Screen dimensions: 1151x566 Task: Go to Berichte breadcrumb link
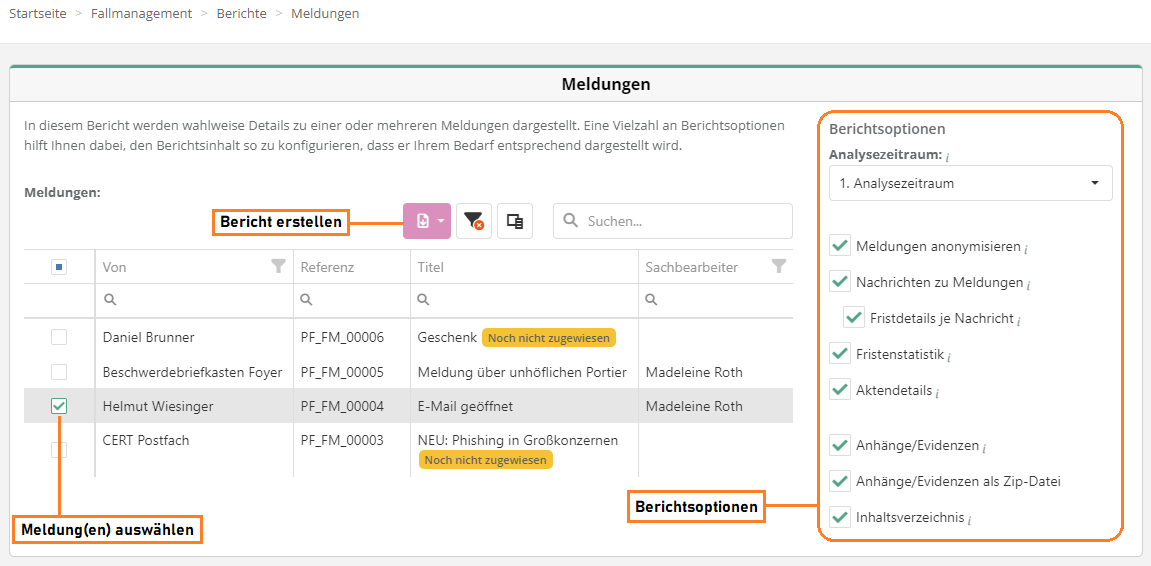pyautogui.click(x=241, y=14)
